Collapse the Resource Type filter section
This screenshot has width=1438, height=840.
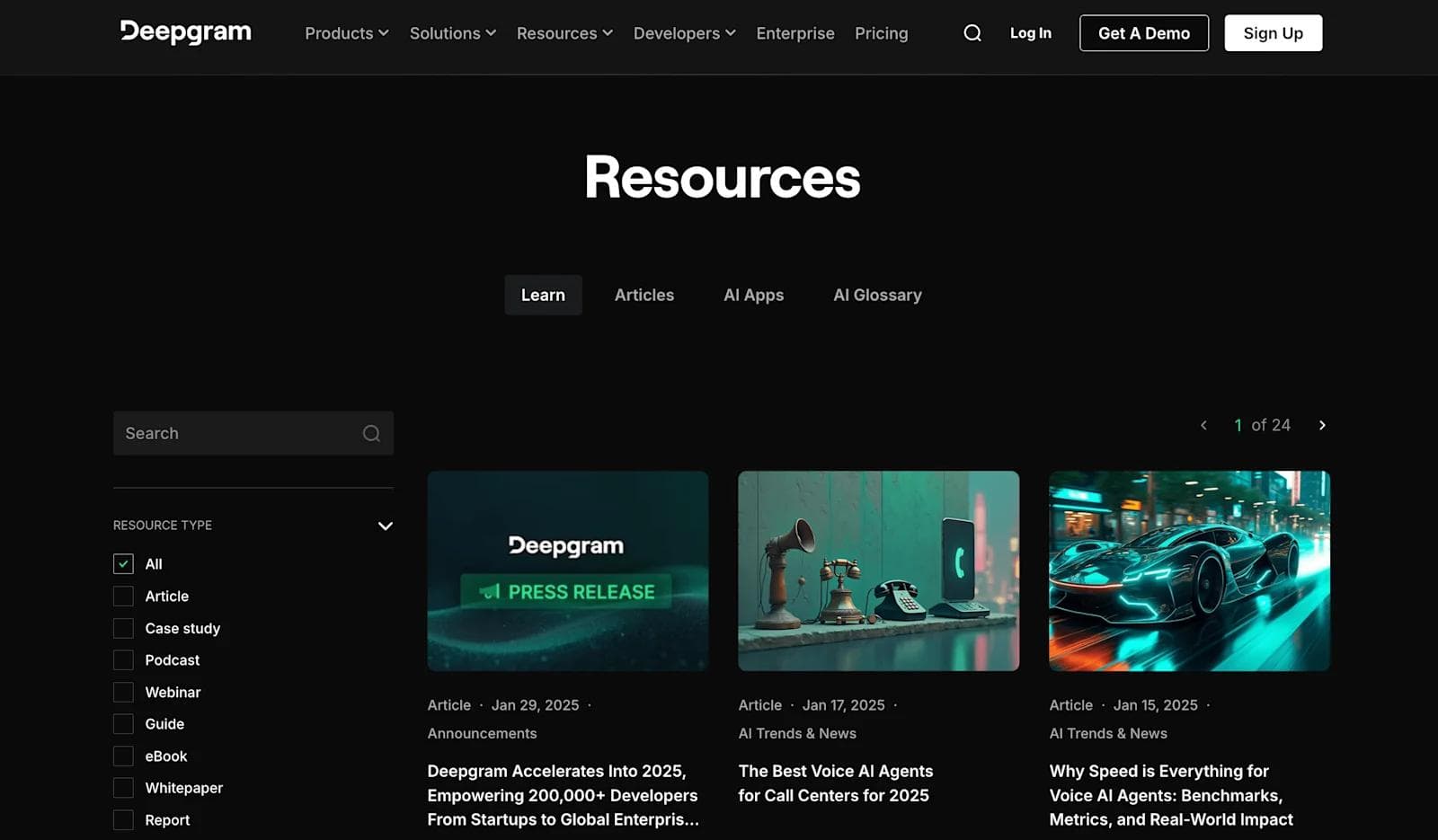coord(385,526)
